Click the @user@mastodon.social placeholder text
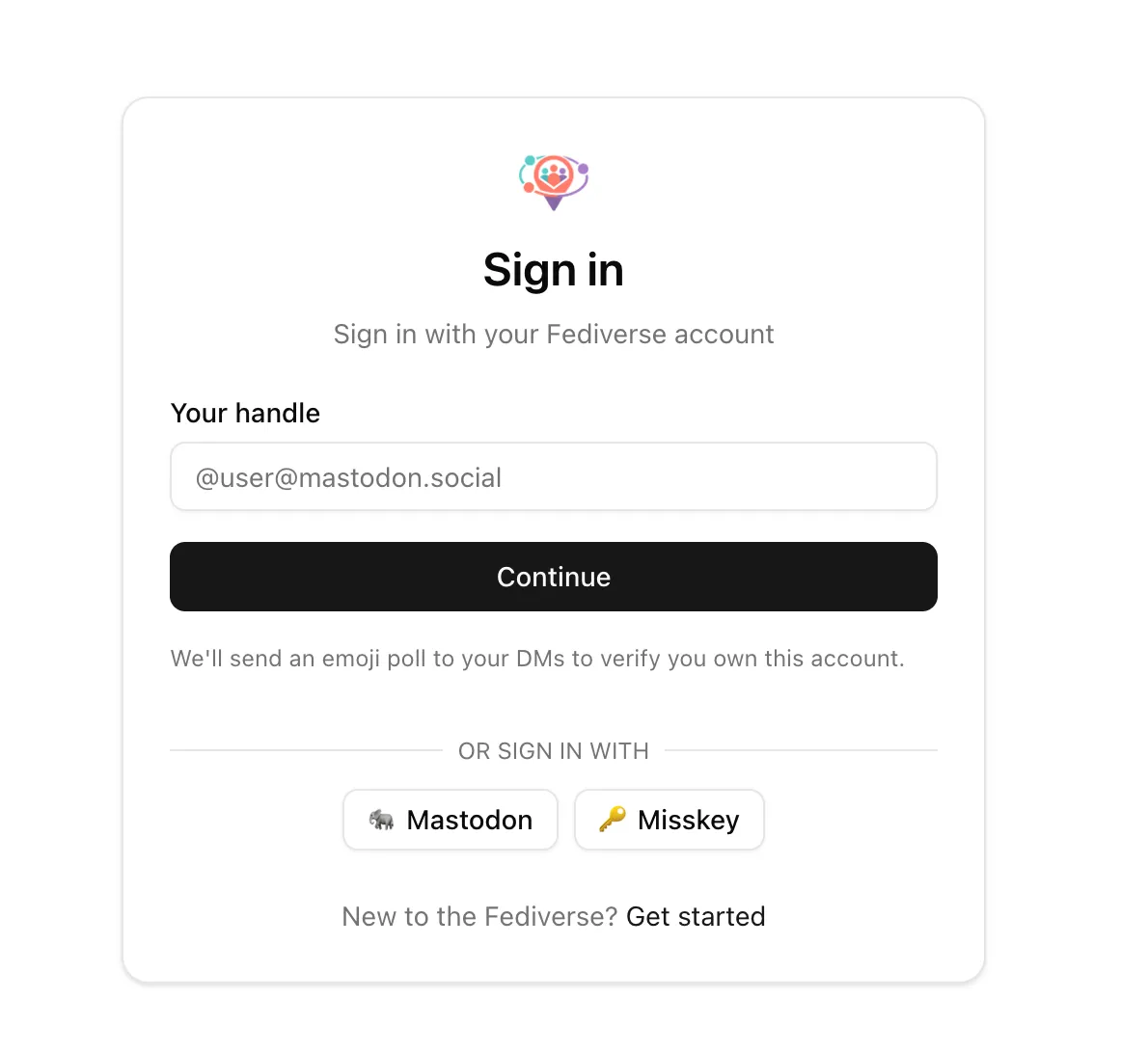 coord(348,477)
